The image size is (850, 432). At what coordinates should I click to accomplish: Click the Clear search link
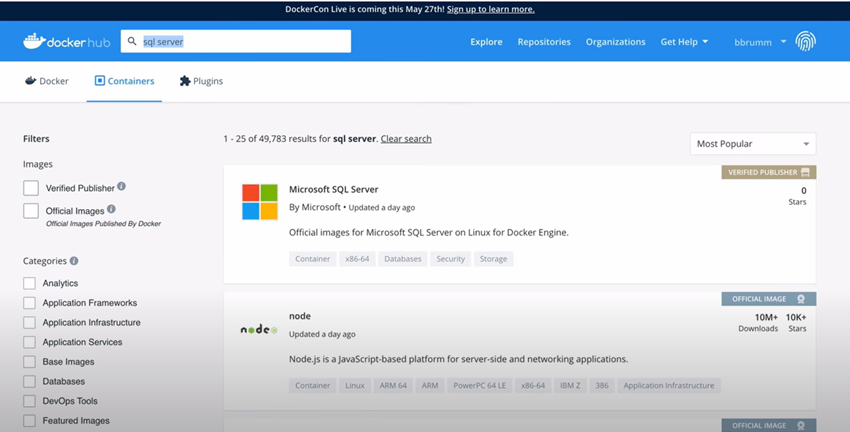(x=406, y=139)
